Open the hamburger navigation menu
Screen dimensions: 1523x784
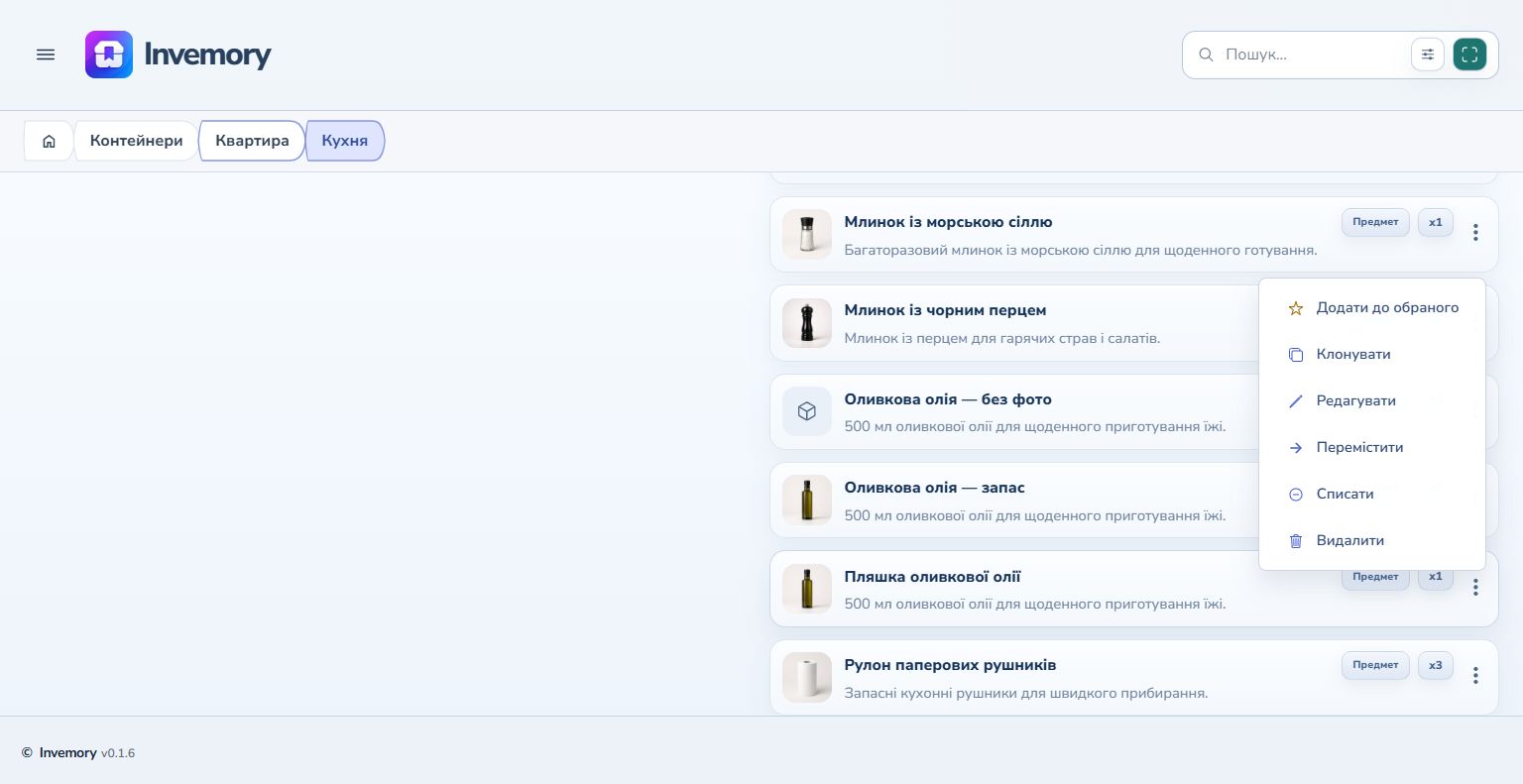[x=46, y=55]
